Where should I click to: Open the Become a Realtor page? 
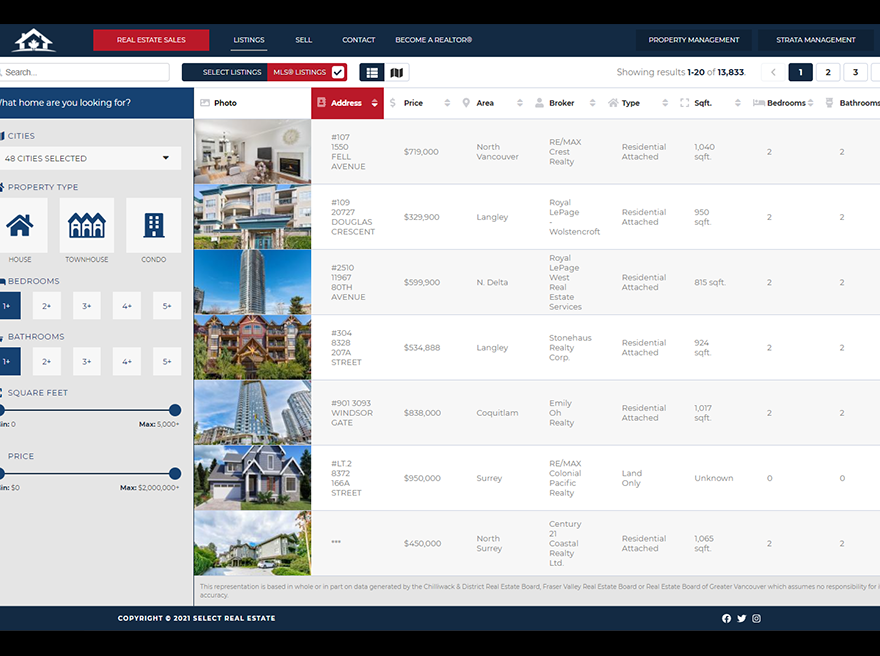431,40
